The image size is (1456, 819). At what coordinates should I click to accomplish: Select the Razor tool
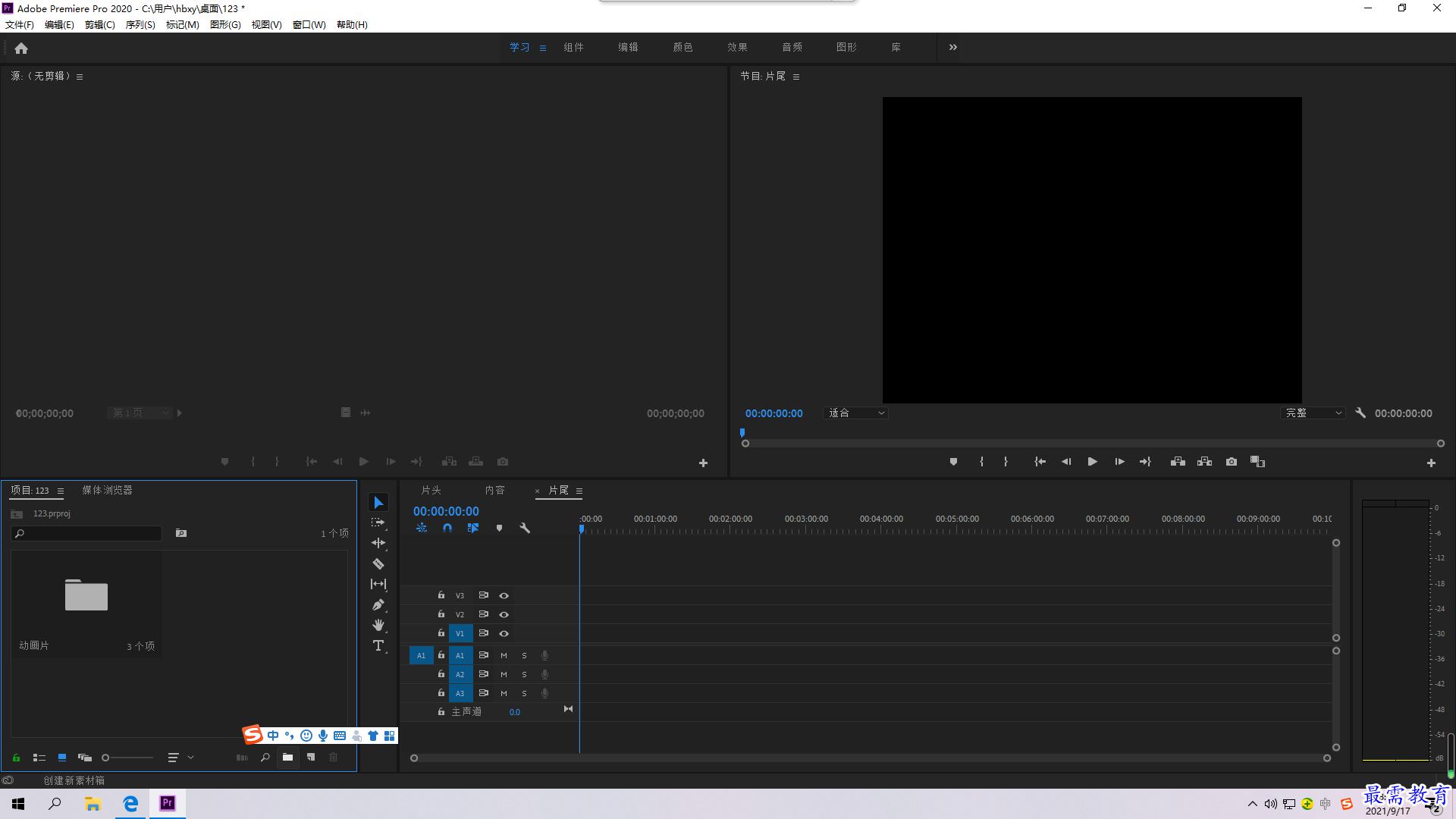point(378,563)
